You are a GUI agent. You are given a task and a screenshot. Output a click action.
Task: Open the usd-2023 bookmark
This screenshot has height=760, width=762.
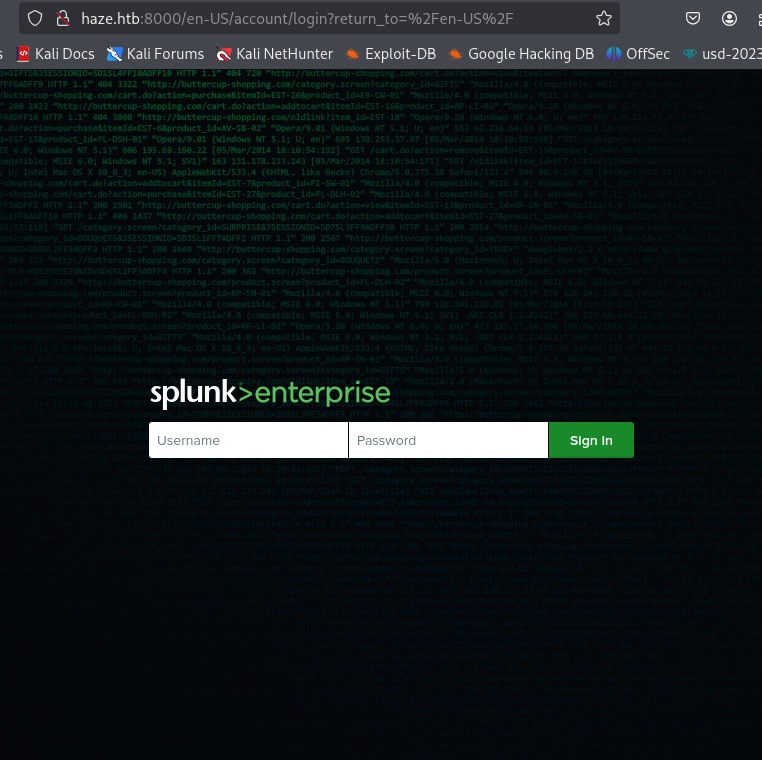(722, 54)
